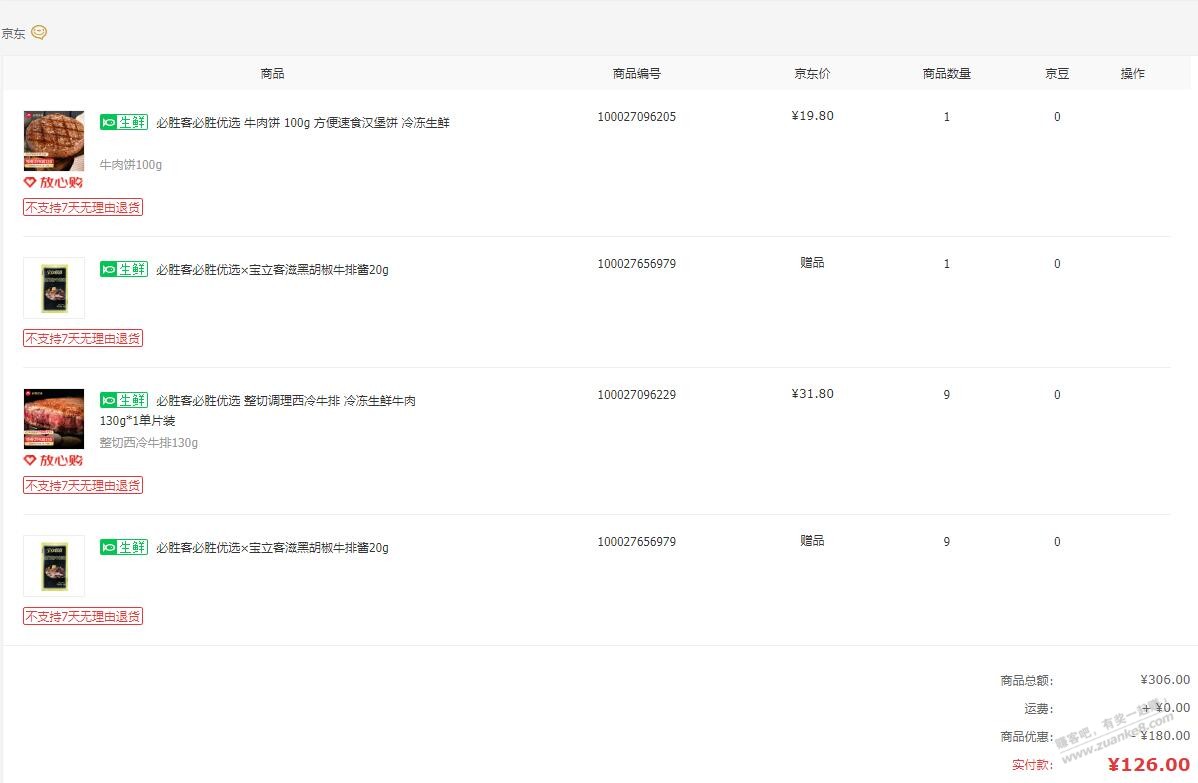Click the 生鲜 tag on the 西冷牛排 item
The width and height of the screenshot is (1198, 783).
(124, 400)
